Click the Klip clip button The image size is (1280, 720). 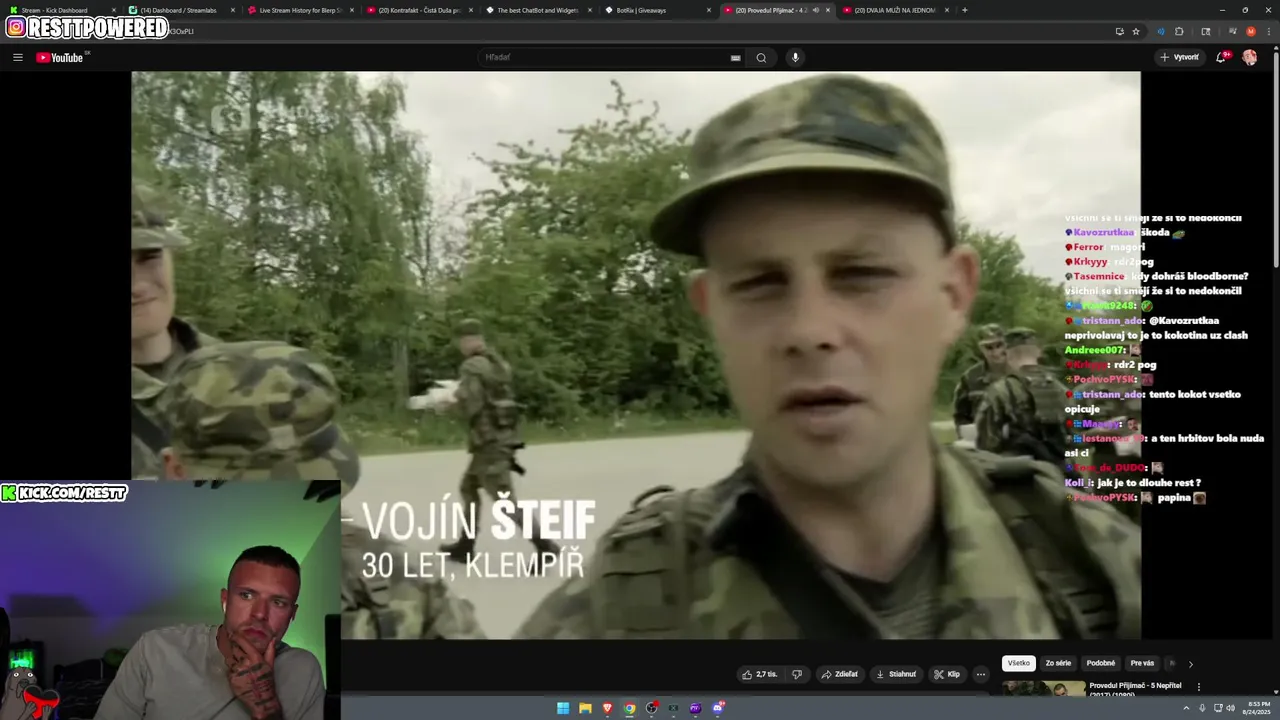pos(947,674)
